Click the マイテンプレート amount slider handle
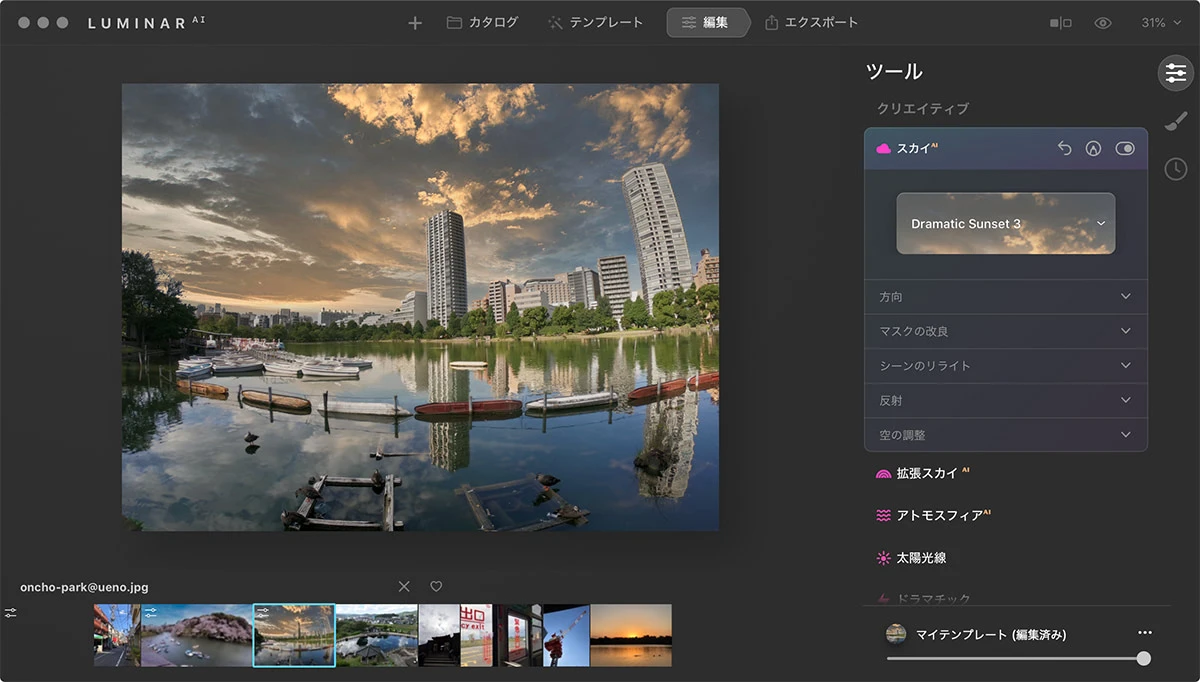 [x=1144, y=658]
